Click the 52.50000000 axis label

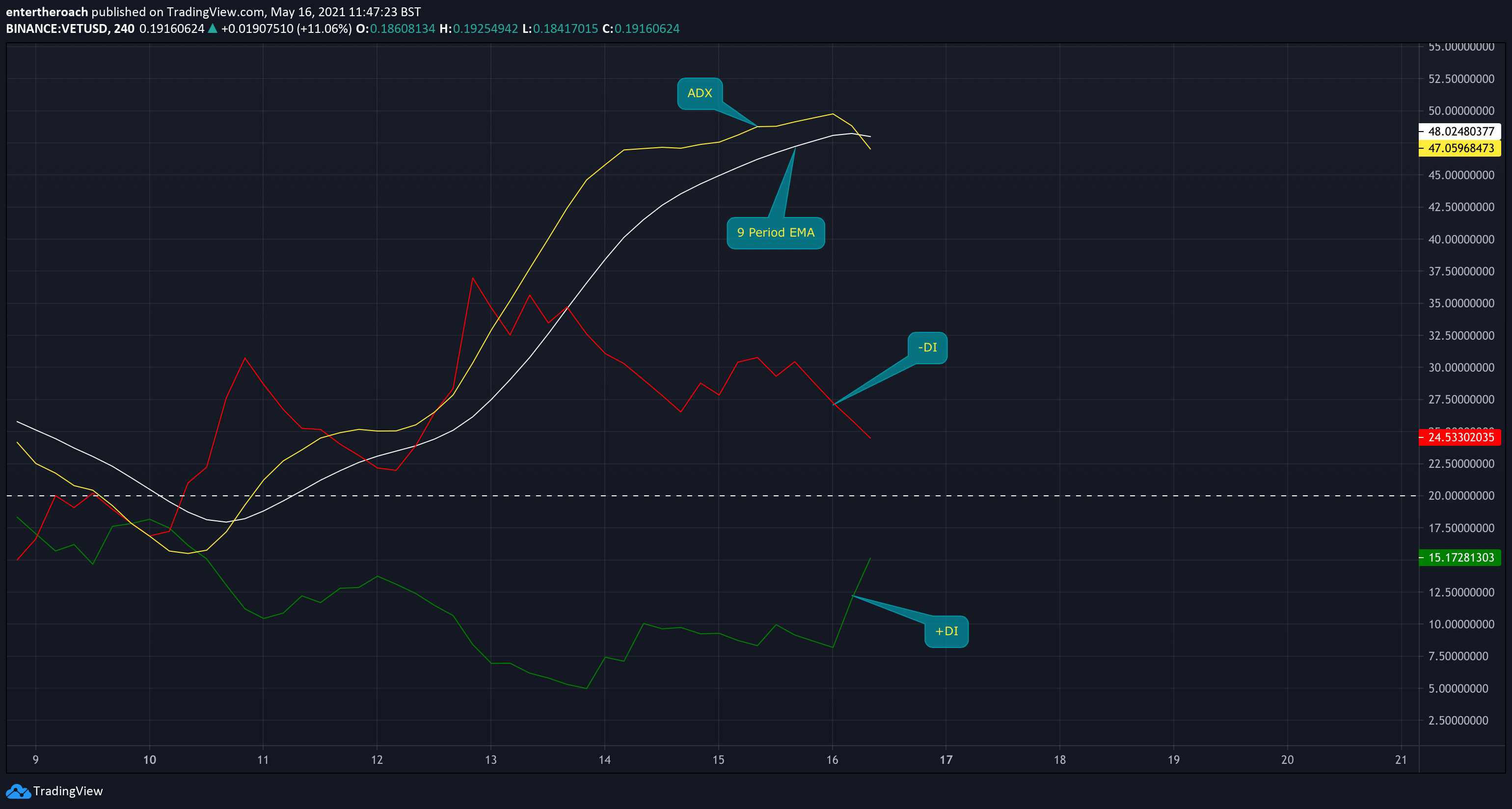1461,79
